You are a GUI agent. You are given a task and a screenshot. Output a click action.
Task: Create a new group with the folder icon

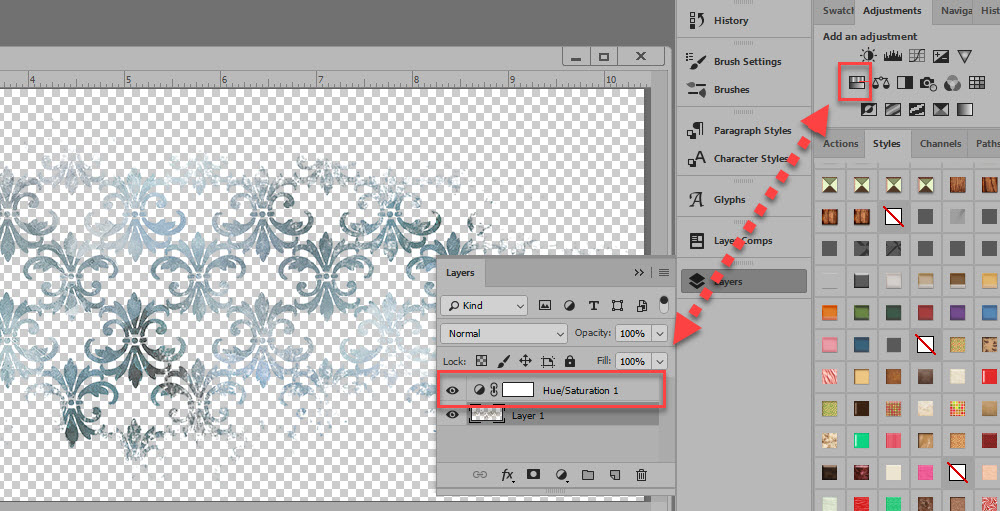click(587, 475)
